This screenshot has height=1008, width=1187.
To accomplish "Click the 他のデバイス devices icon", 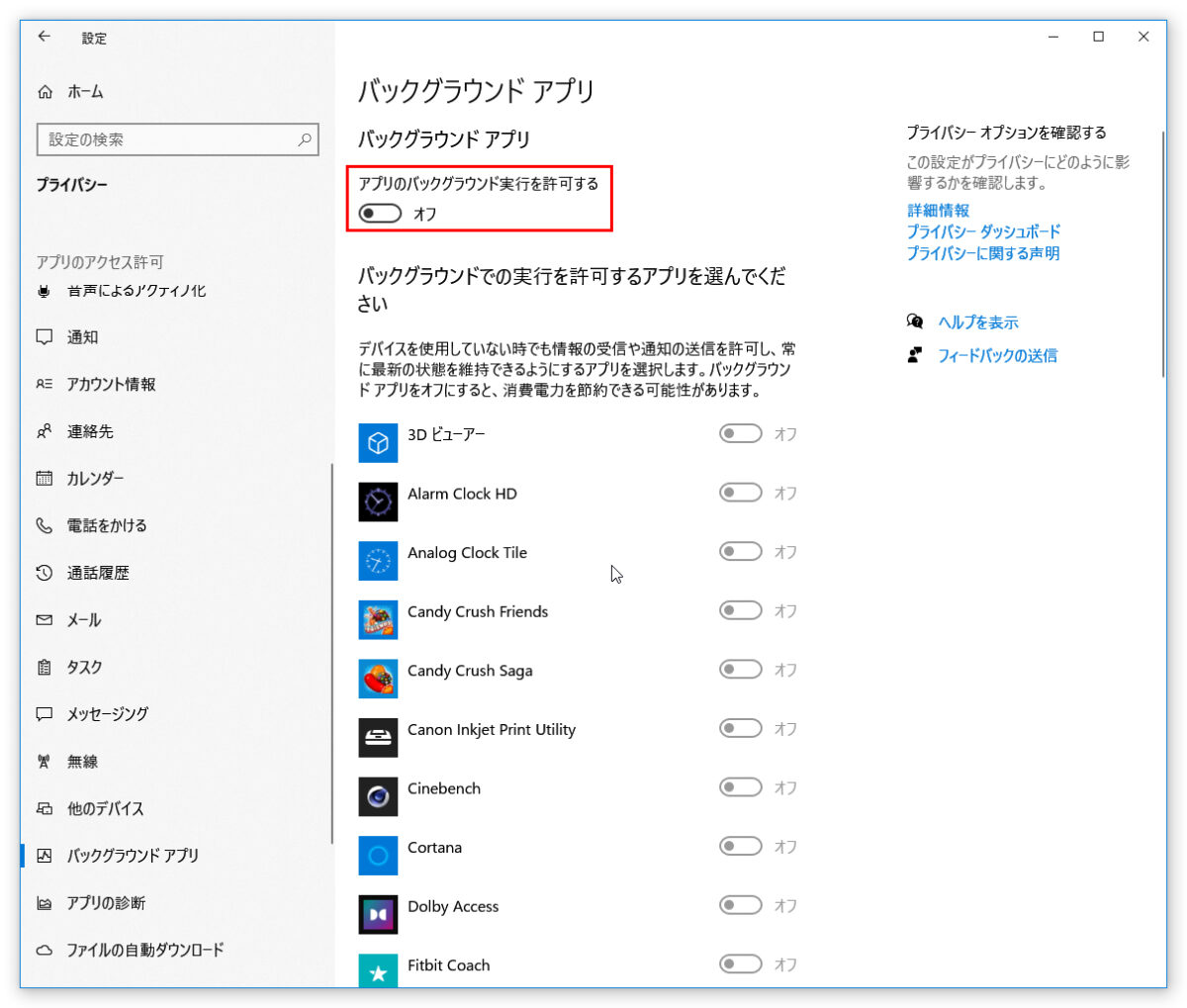I will click(44, 808).
